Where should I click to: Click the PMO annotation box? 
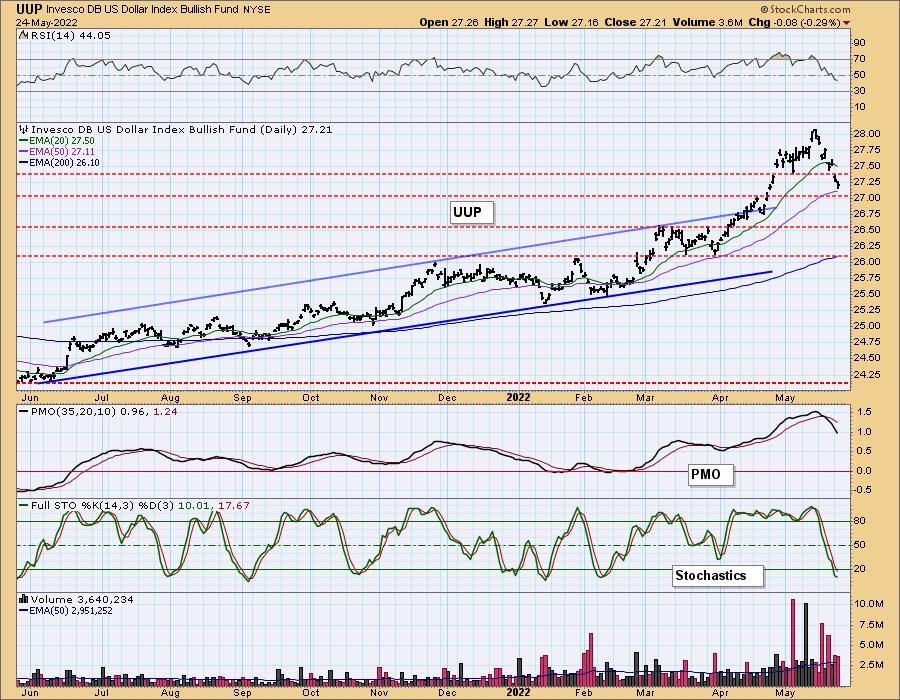point(711,475)
